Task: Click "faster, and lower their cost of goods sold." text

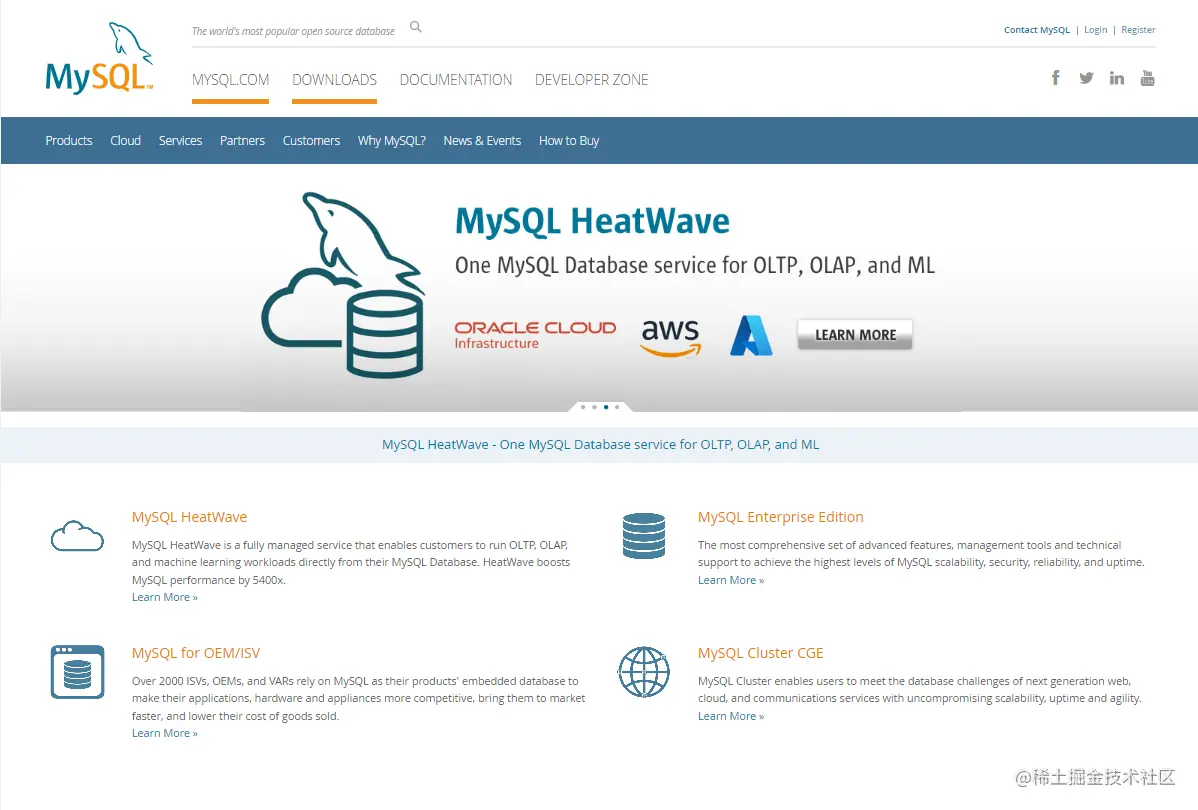Action: coord(235,716)
